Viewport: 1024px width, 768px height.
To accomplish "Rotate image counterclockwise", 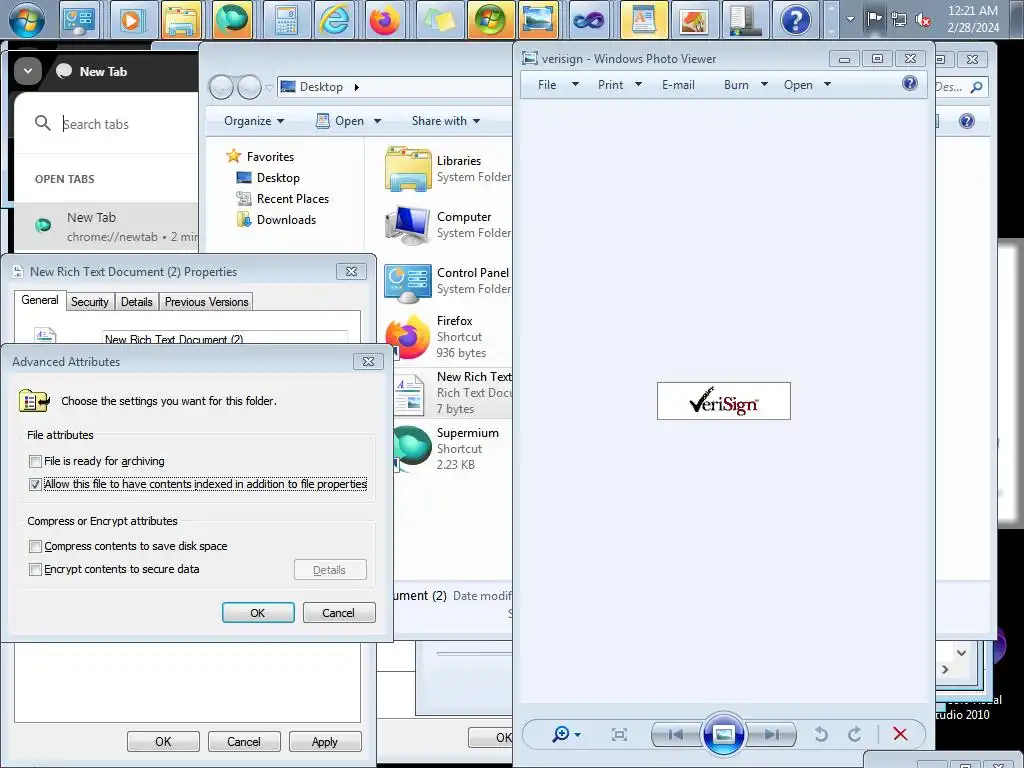I will [821, 735].
